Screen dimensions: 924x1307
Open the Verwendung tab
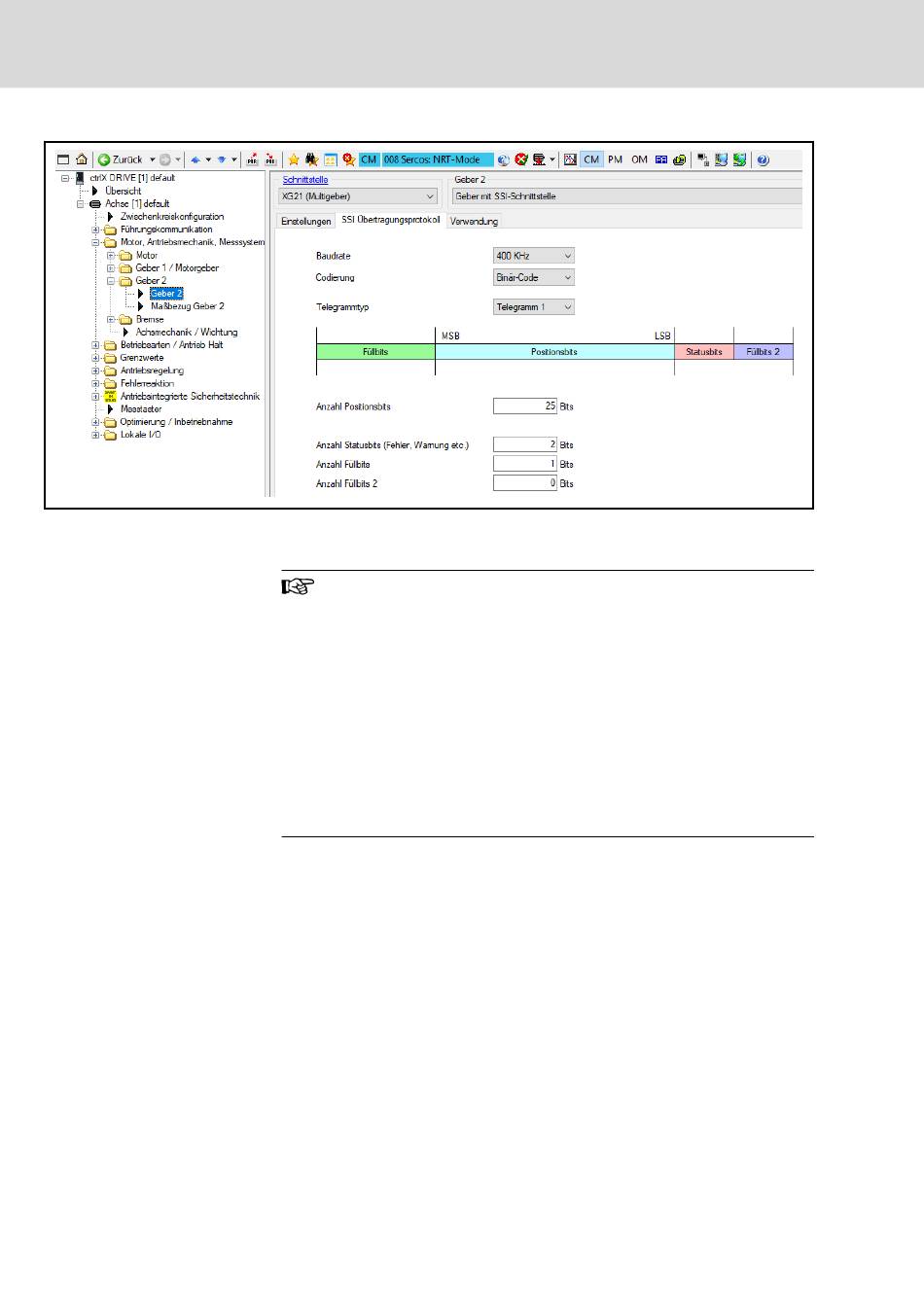point(475,222)
